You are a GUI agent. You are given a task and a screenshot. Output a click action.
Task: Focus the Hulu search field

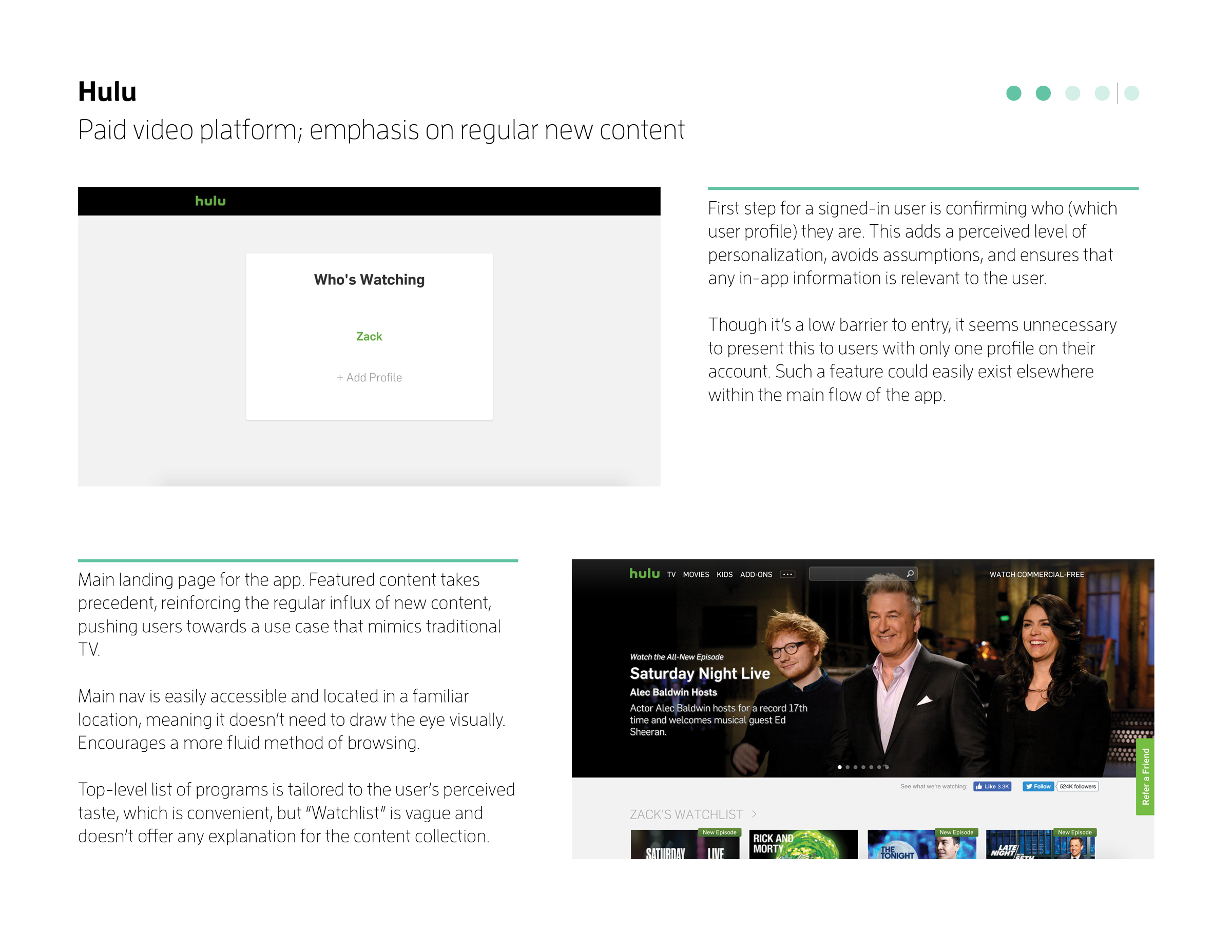click(x=862, y=574)
